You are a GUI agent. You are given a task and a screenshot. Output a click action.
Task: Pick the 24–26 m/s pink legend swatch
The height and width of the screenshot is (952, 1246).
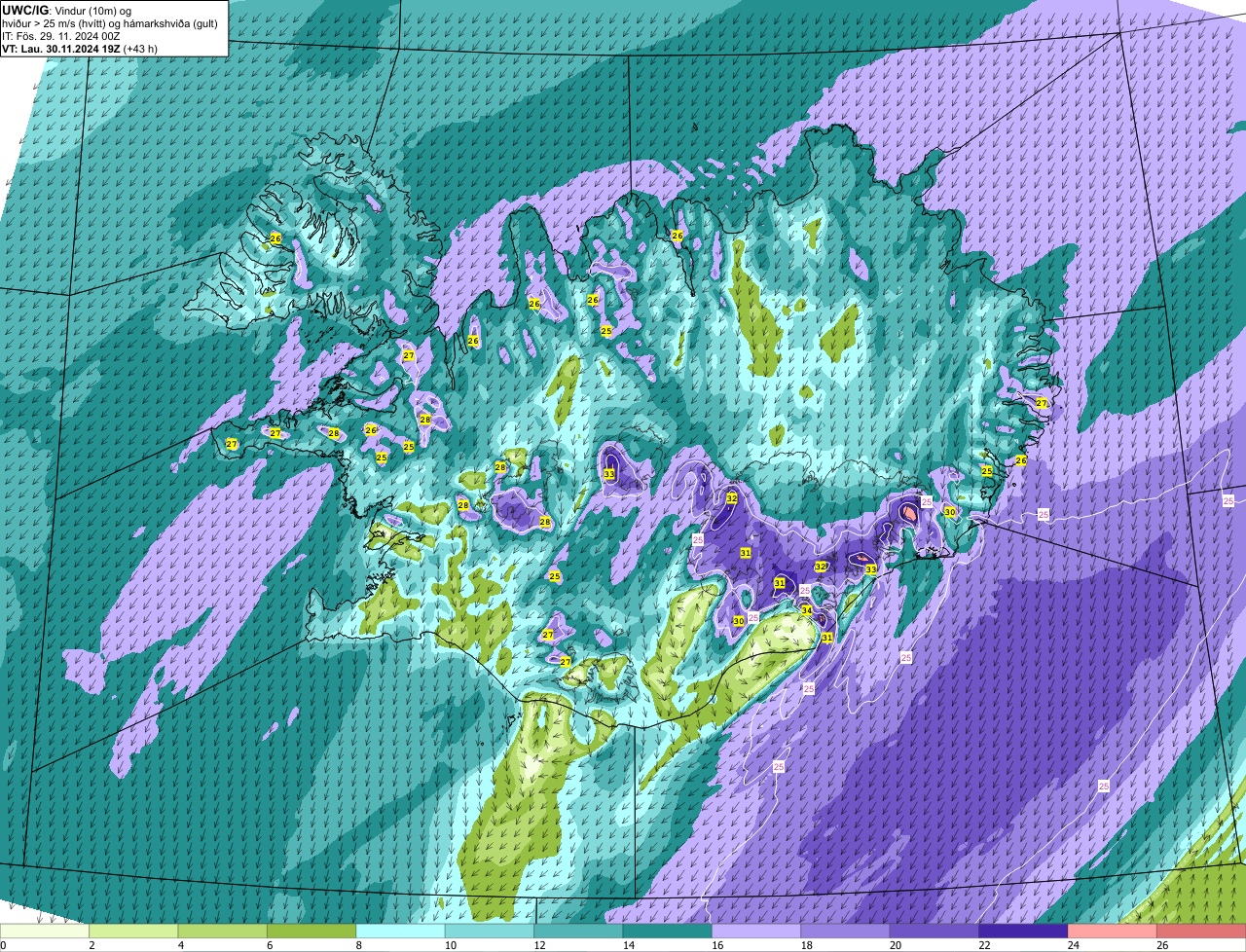(x=1113, y=931)
